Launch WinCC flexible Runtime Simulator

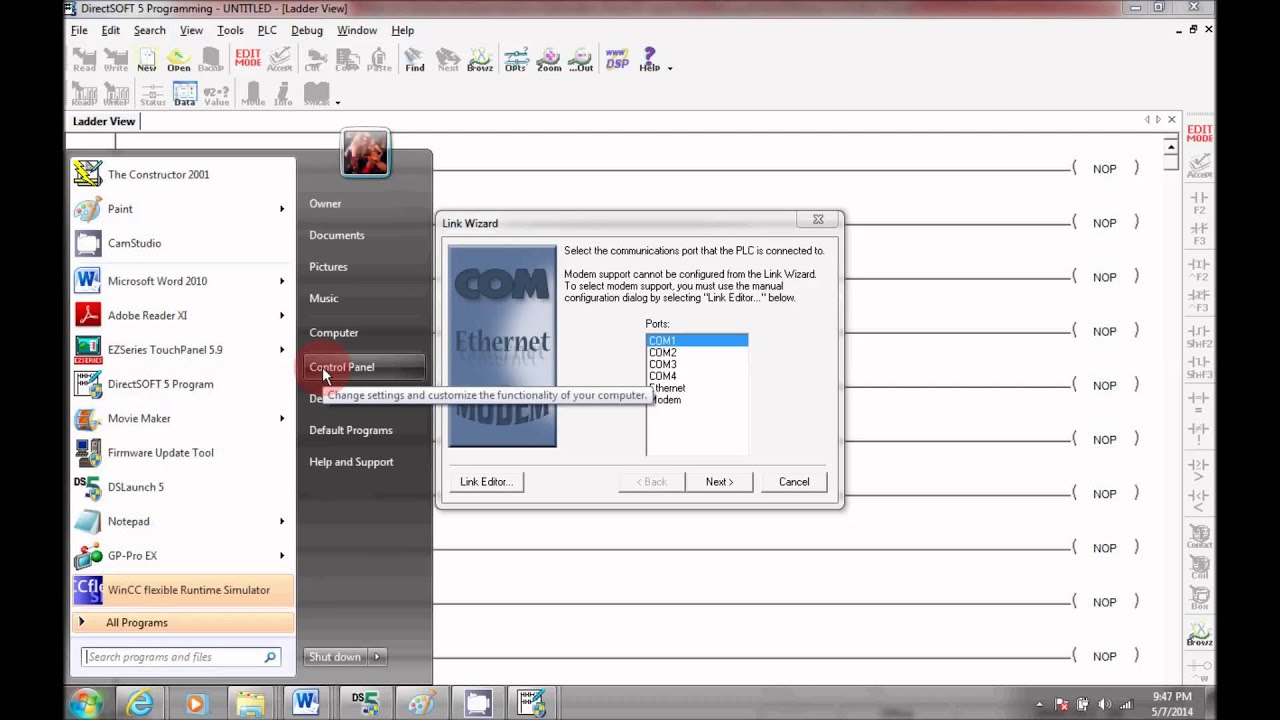(183, 590)
